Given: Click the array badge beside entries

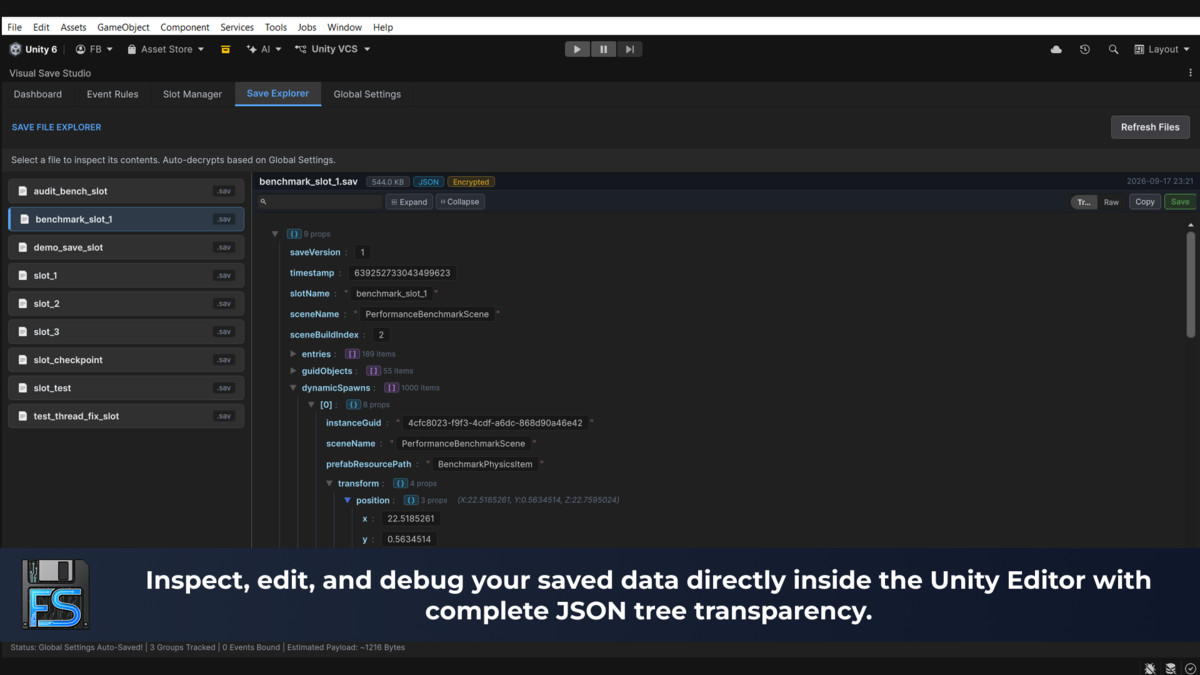Looking at the screenshot, I should point(352,354).
